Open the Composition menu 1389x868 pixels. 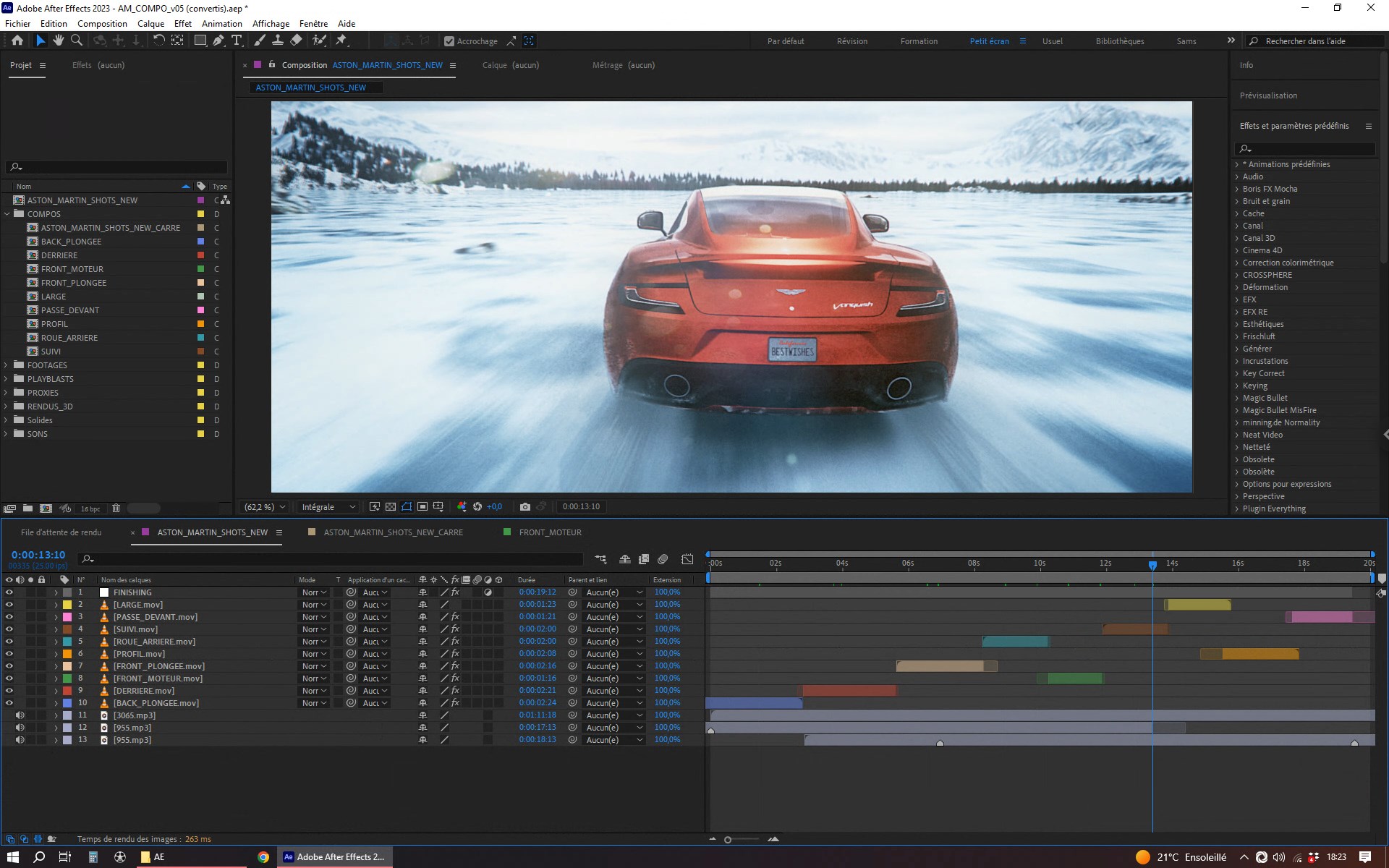click(x=102, y=23)
